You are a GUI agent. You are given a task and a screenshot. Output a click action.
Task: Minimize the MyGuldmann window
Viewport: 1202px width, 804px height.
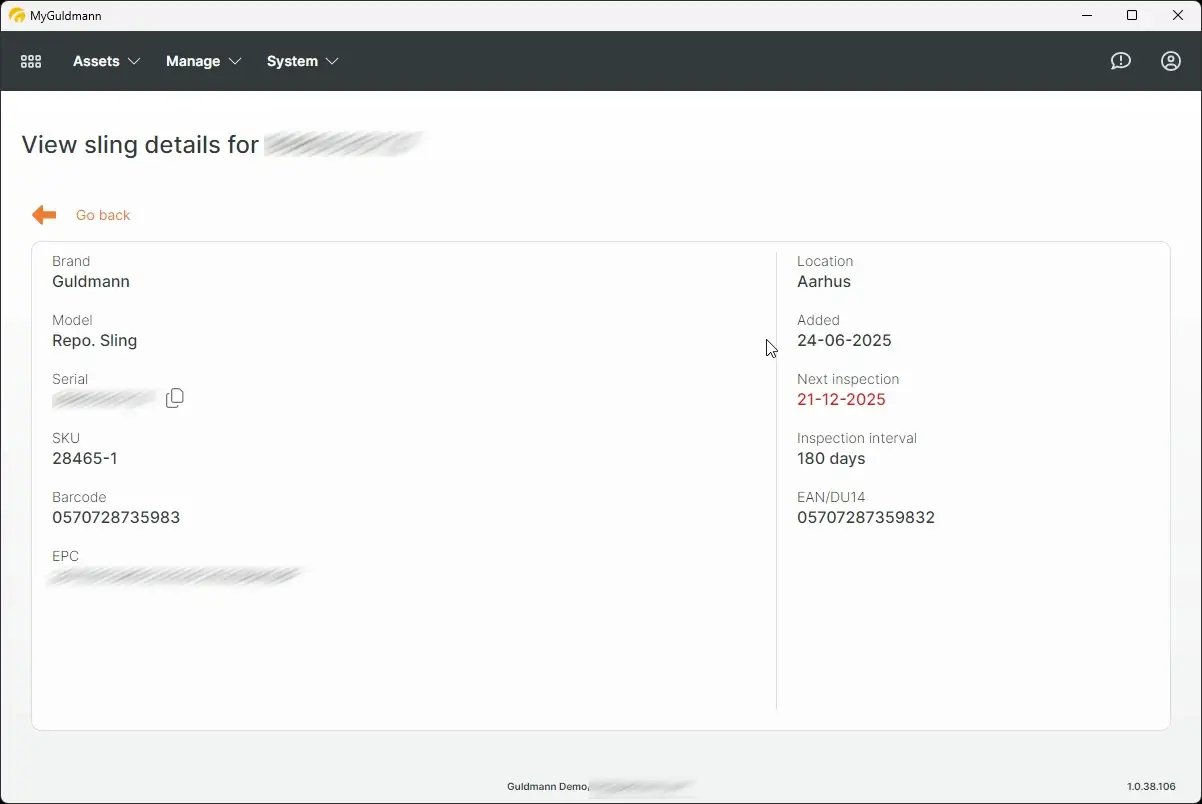click(x=1087, y=15)
